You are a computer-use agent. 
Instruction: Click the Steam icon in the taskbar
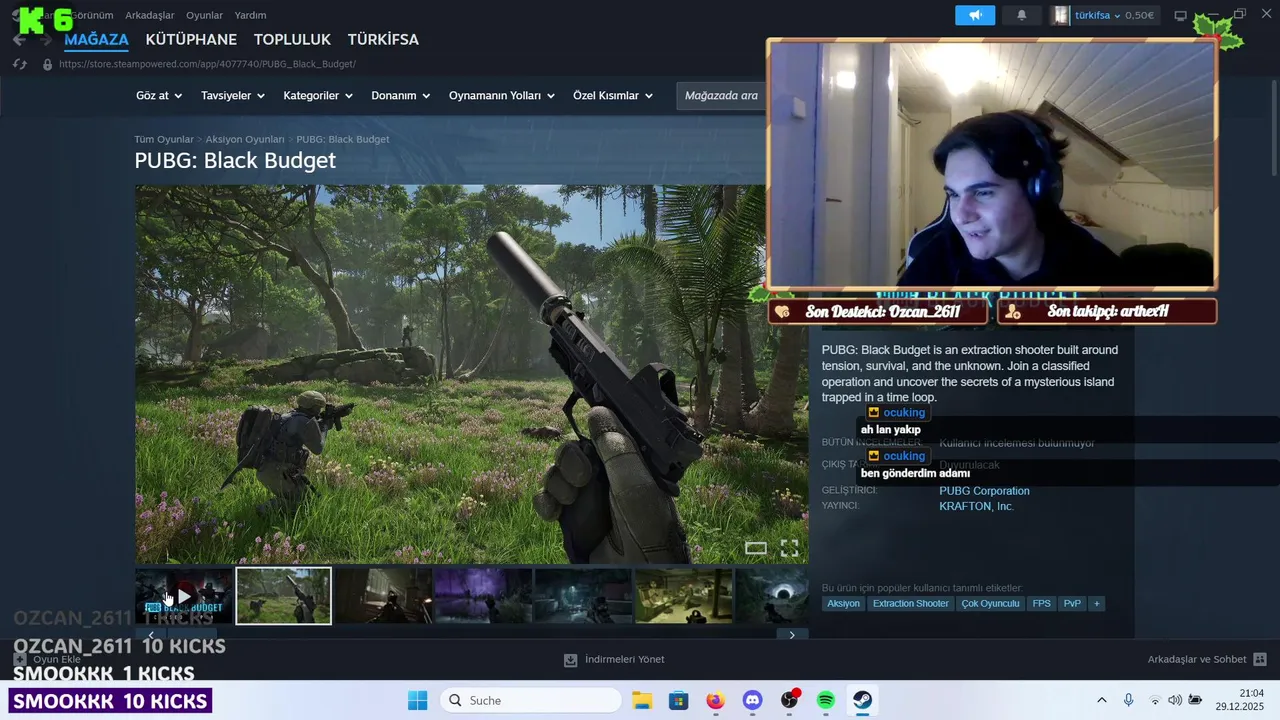(862, 700)
